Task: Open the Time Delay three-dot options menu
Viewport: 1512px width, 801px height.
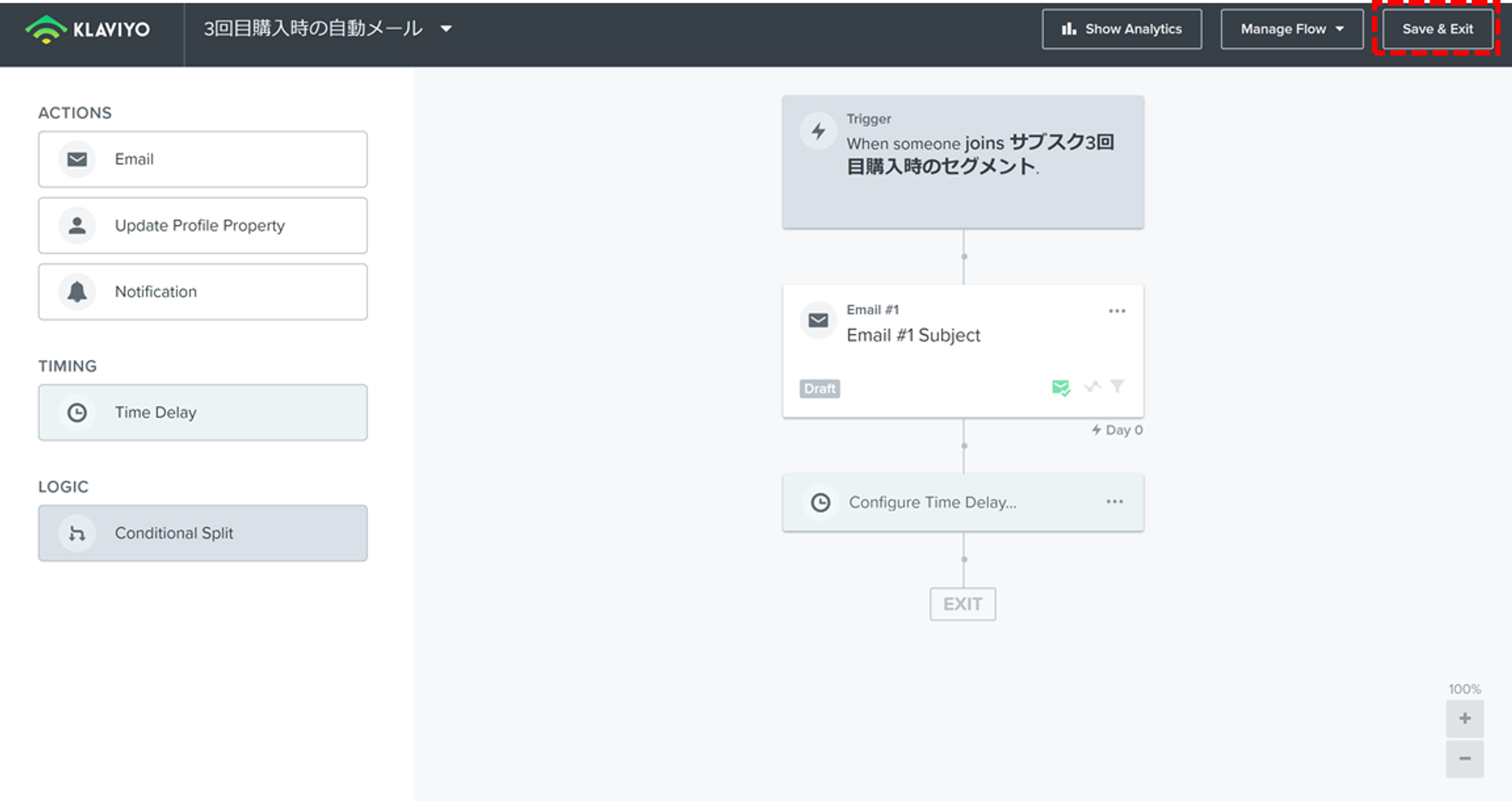Action: pos(1114,501)
